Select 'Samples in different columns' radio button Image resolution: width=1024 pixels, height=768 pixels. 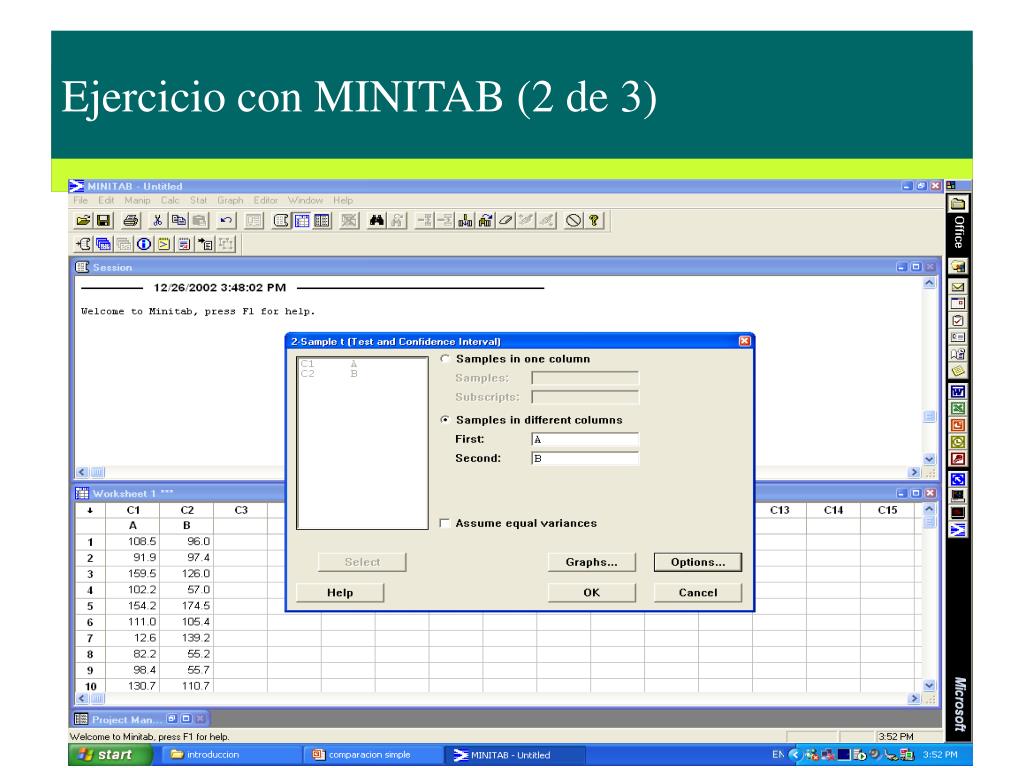[445, 420]
